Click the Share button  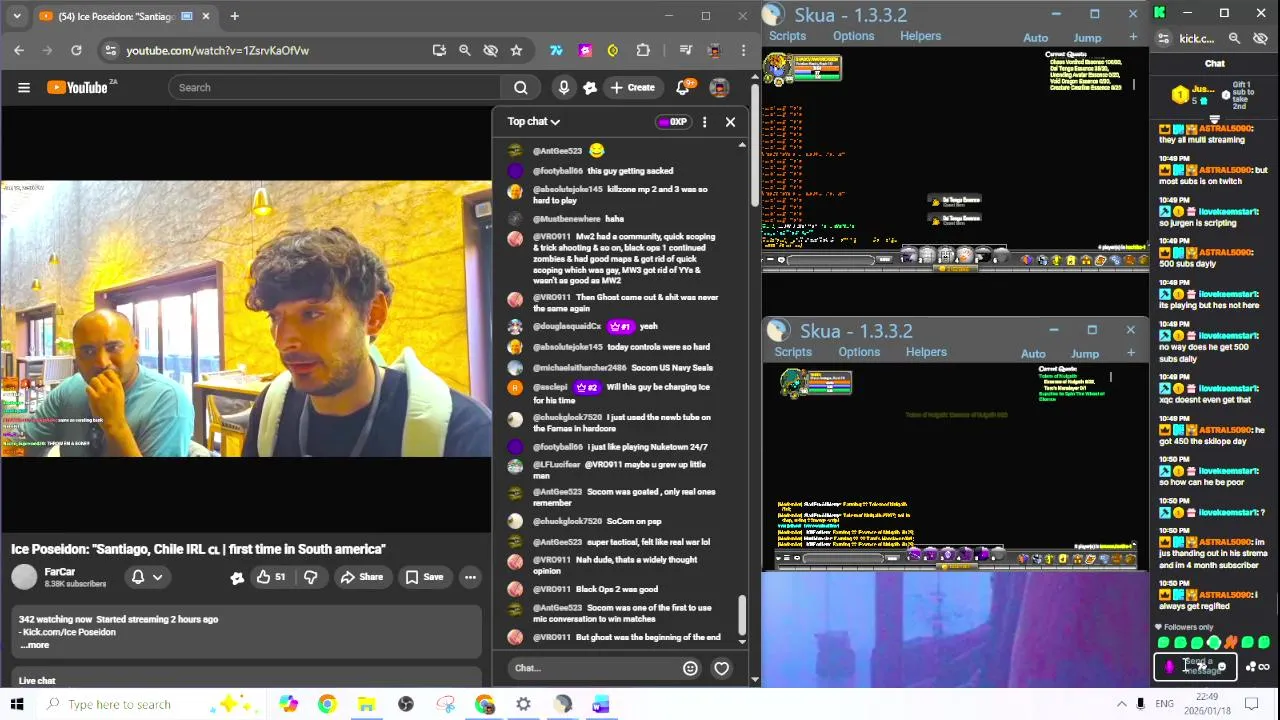click(361, 577)
